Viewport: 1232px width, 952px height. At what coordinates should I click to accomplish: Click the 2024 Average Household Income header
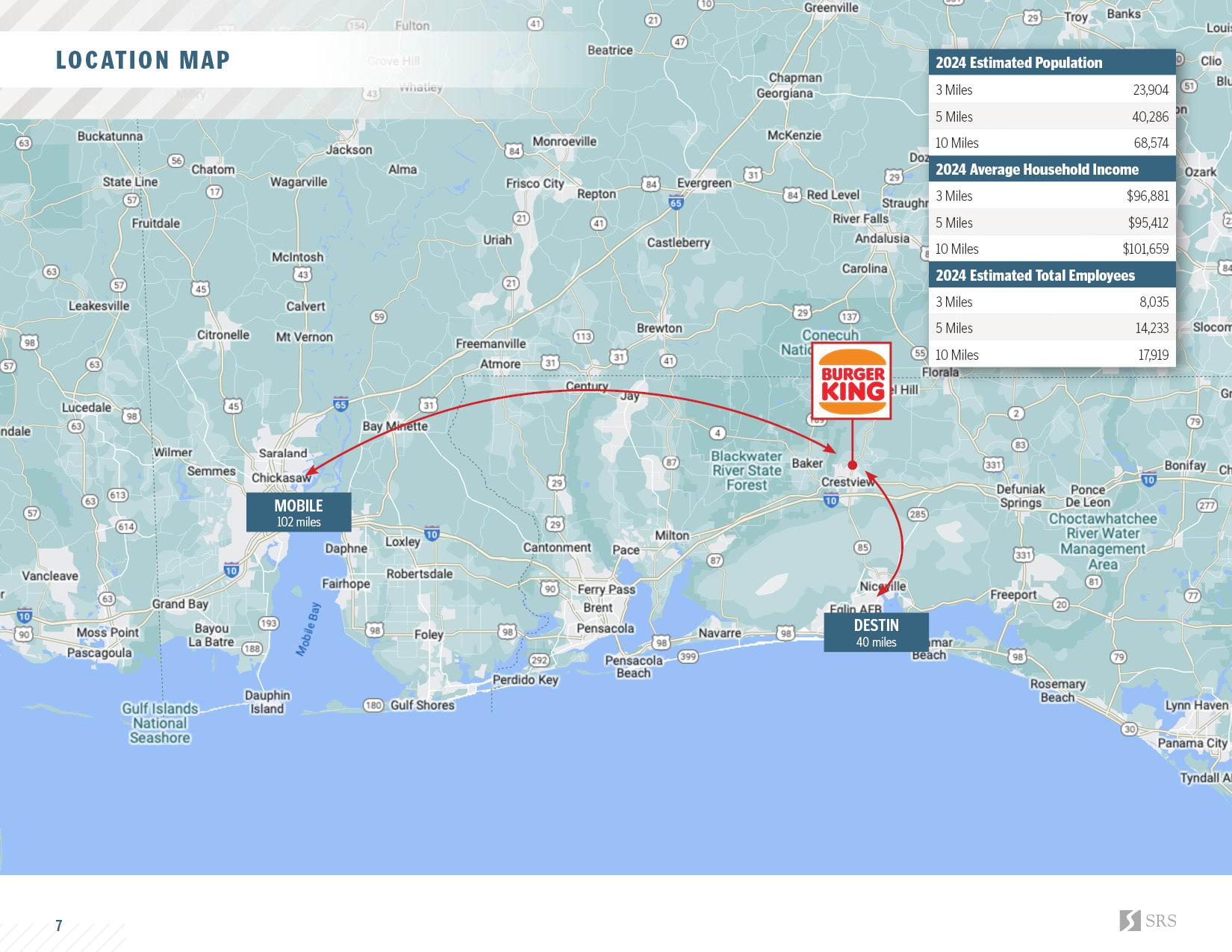(1052, 169)
